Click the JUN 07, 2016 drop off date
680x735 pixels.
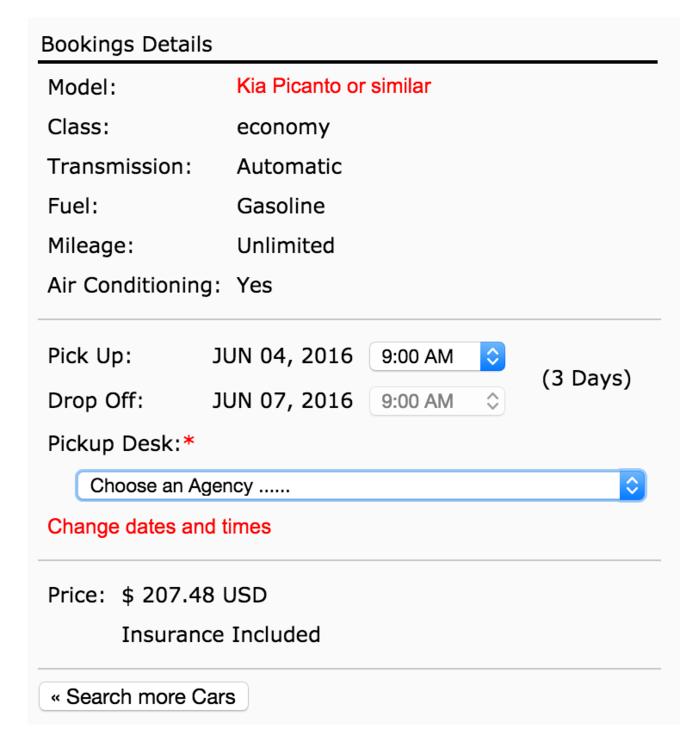pos(283,401)
